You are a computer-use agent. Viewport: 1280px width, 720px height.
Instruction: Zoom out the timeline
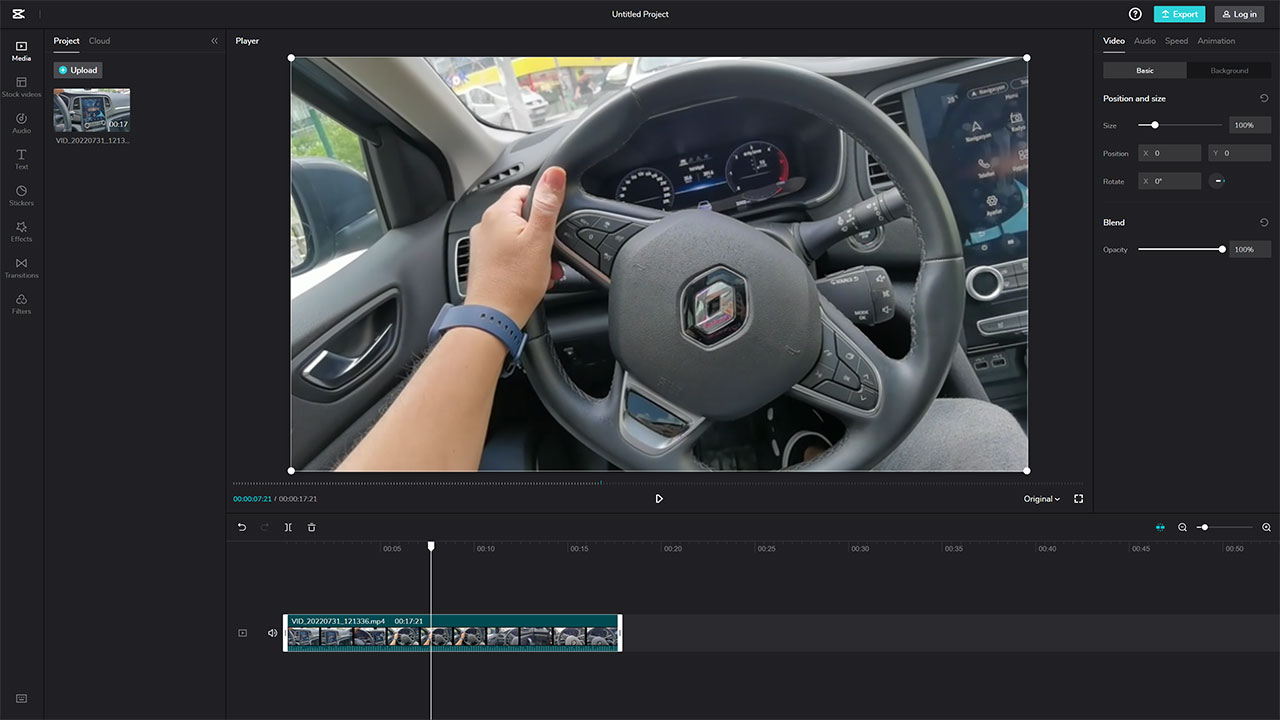(x=1182, y=527)
